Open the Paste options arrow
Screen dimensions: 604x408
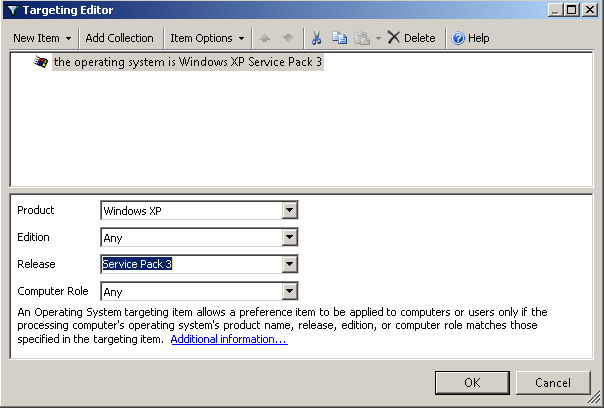tap(378, 38)
